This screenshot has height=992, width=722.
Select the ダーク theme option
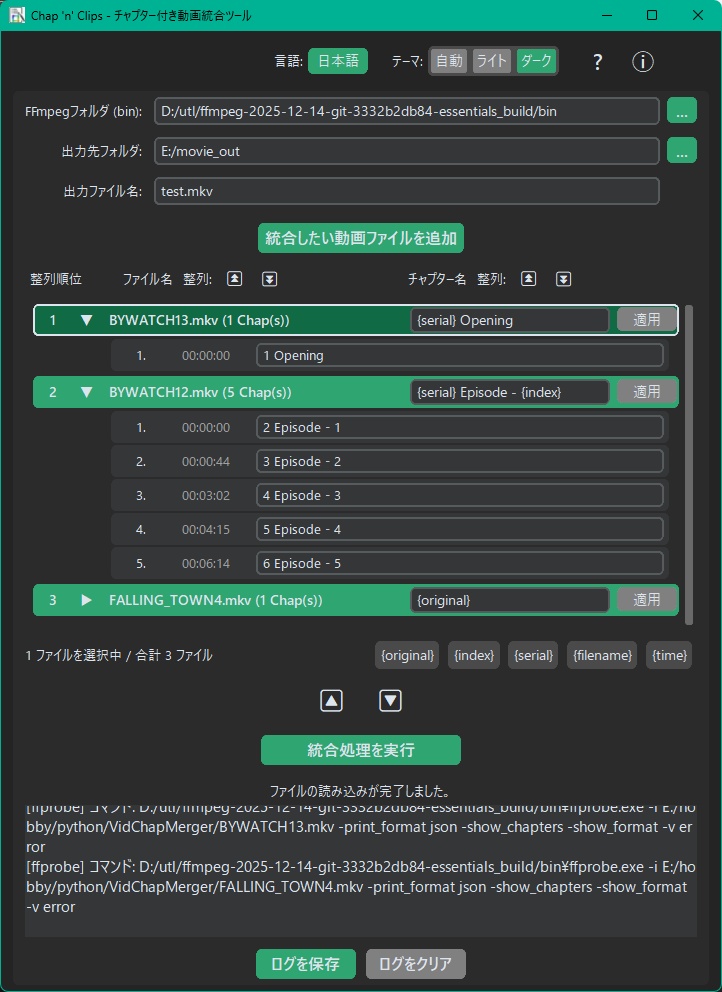pyautogui.click(x=536, y=61)
